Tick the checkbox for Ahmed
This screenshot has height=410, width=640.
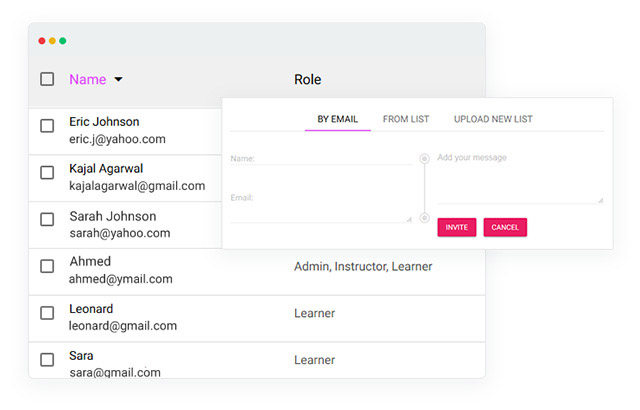click(47, 266)
